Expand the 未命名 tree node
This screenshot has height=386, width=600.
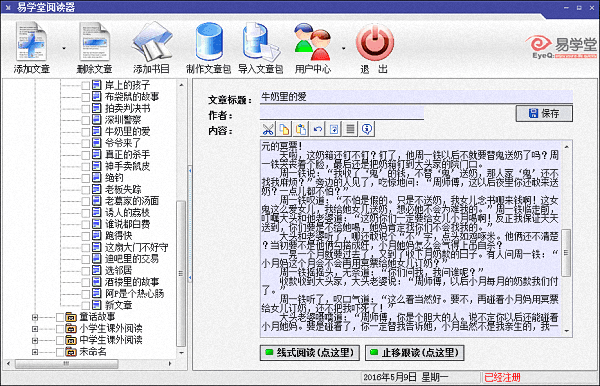coord(35,352)
